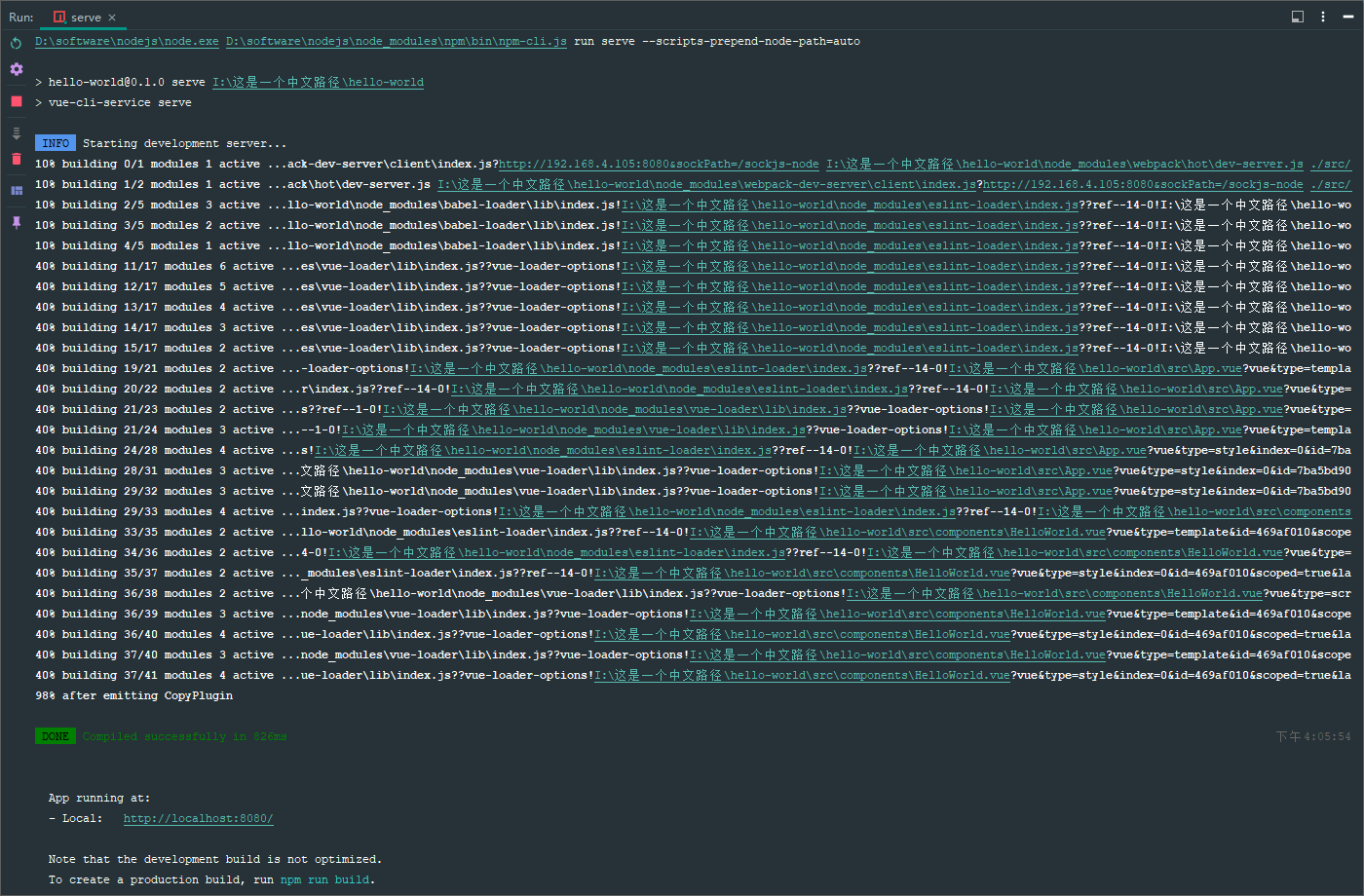The width and height of the screenshot is (1364, 896).
Task: Toggle scroll to end of console
Action: click(x=16, y=133)
